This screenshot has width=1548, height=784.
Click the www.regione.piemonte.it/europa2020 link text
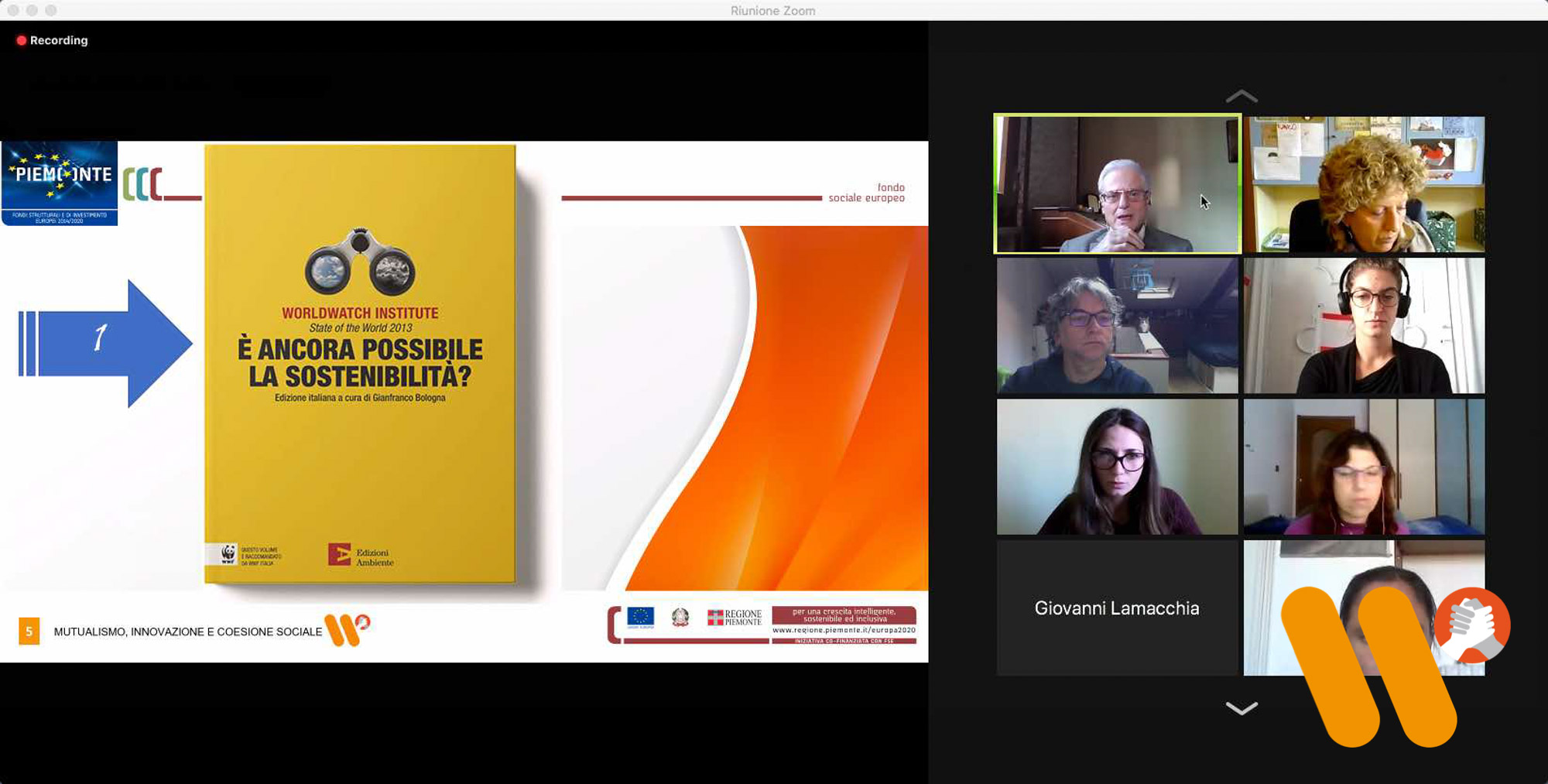(844, 631)
